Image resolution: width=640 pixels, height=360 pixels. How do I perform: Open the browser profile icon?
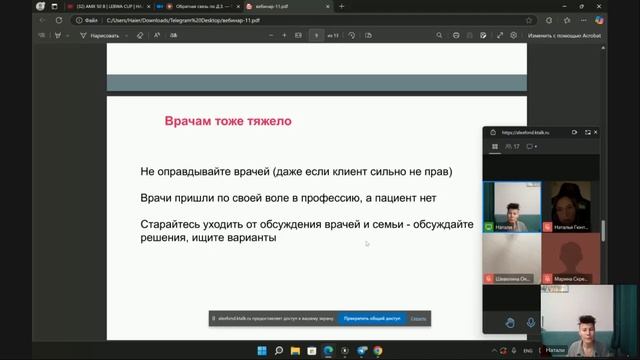click(40, 7)
